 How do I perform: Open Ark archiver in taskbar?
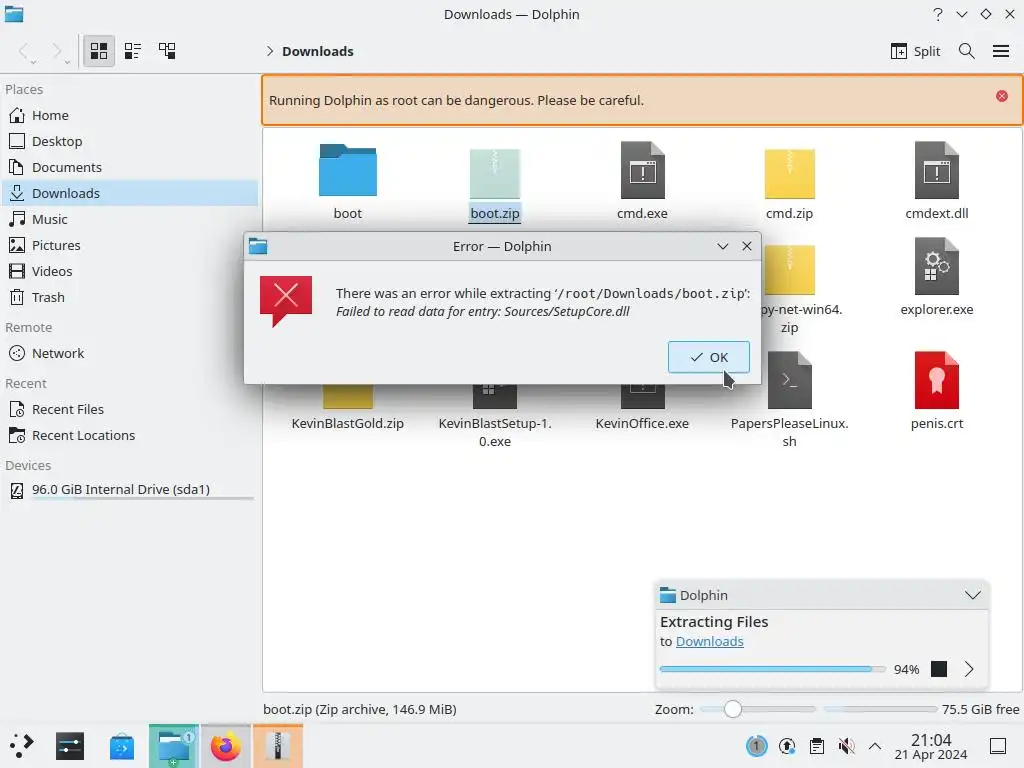click(x=278, y=746)
